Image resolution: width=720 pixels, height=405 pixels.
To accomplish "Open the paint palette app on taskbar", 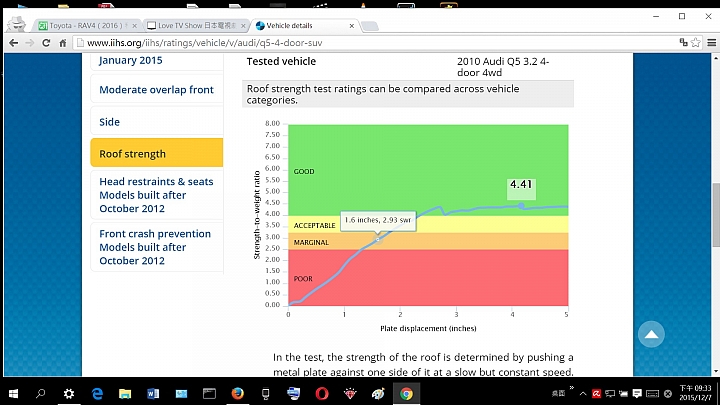I will [378, 394].
